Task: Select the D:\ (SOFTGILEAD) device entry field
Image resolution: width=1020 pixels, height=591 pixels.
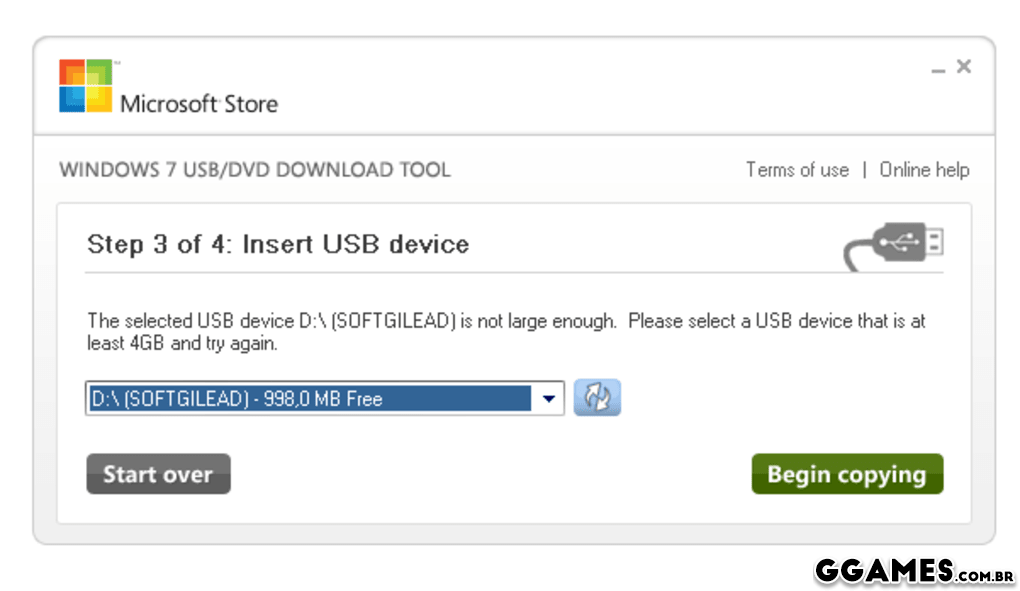Action: click(x=308, y=398)
